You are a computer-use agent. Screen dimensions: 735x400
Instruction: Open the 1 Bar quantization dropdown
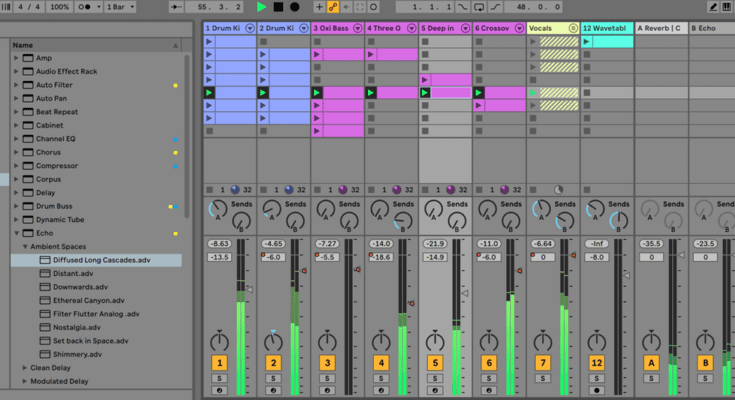tap(121, 7)
